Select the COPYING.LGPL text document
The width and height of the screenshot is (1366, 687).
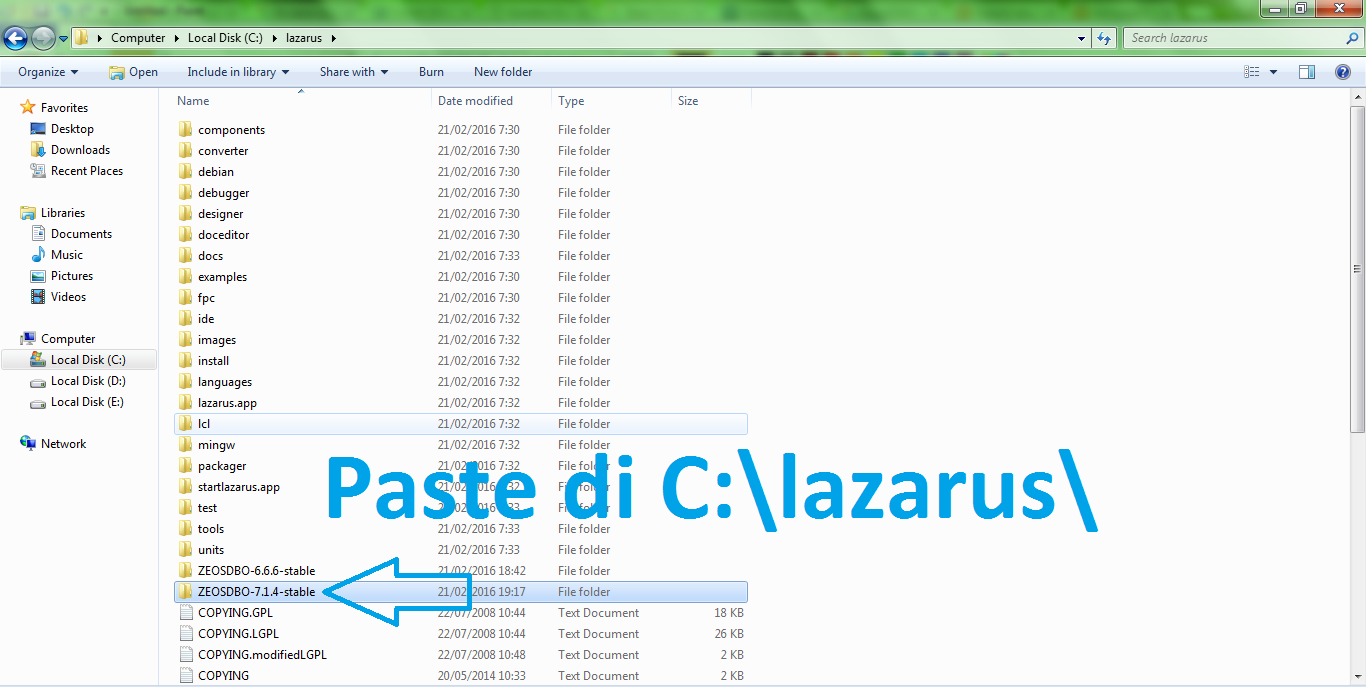238,634
